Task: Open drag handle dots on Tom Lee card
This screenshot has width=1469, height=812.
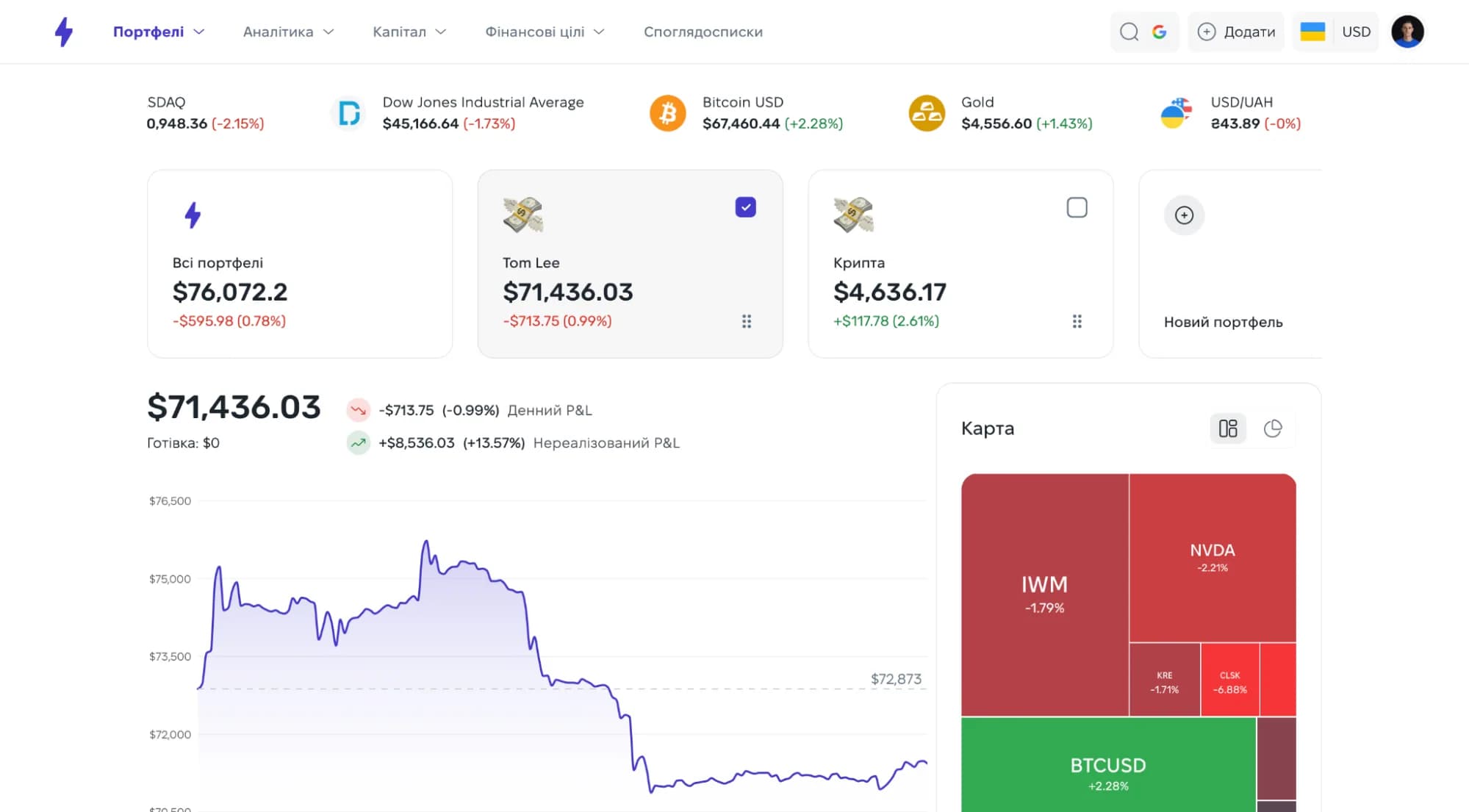Action: (747, 321)
